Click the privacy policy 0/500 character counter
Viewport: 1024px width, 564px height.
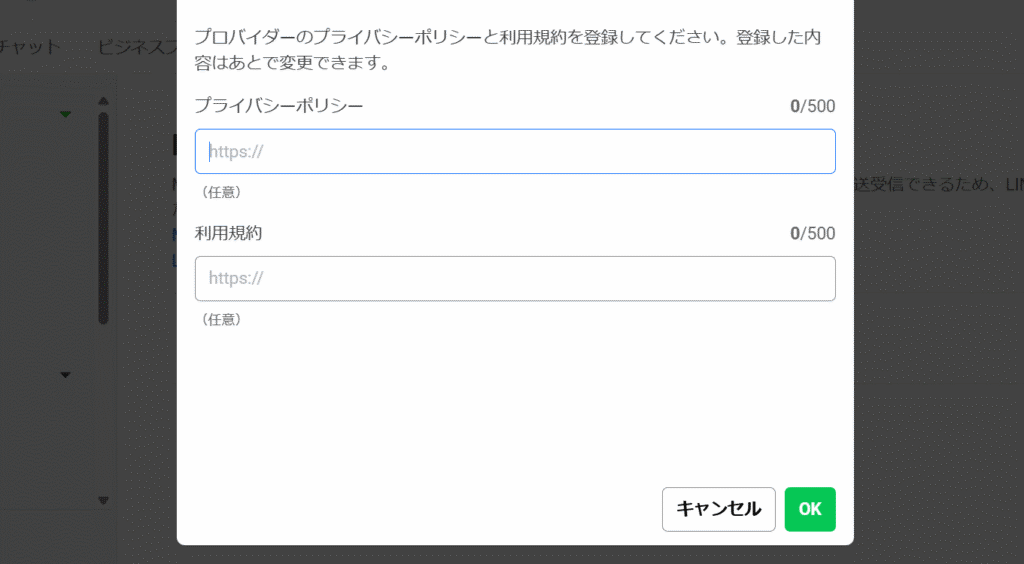(812, 106)
